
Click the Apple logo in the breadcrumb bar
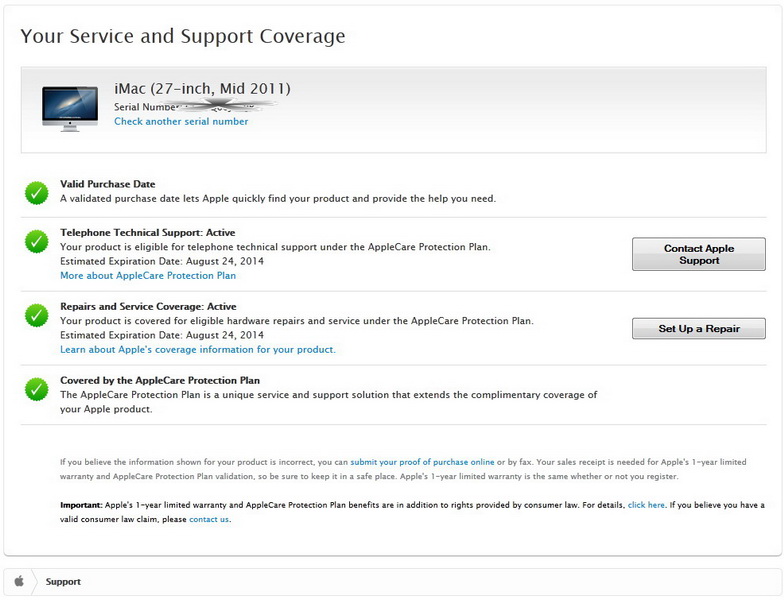[x=19, y=581]
